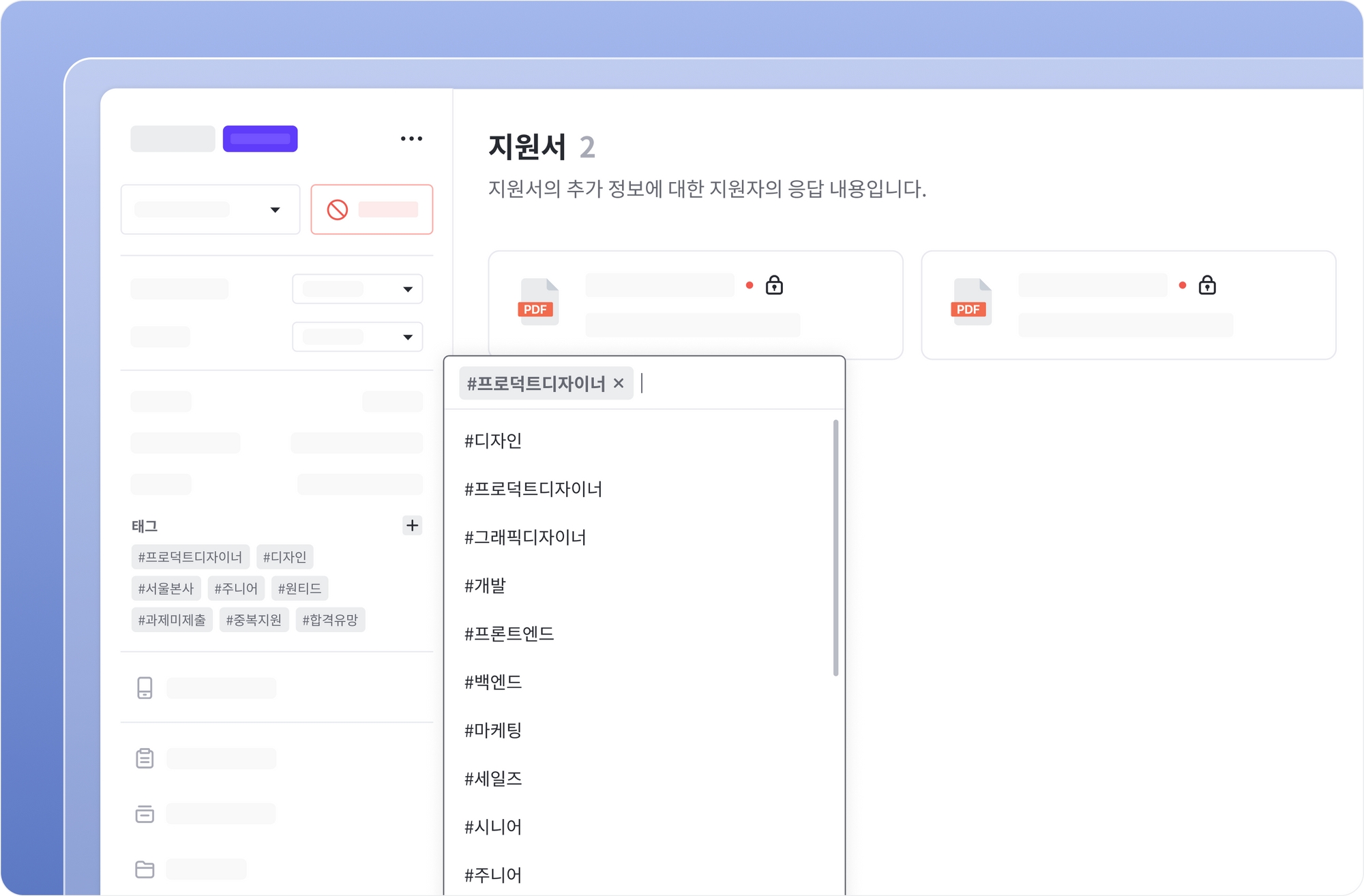
Task: Click the lock icon on second PDF card
Action: [x=1207, y=285]
